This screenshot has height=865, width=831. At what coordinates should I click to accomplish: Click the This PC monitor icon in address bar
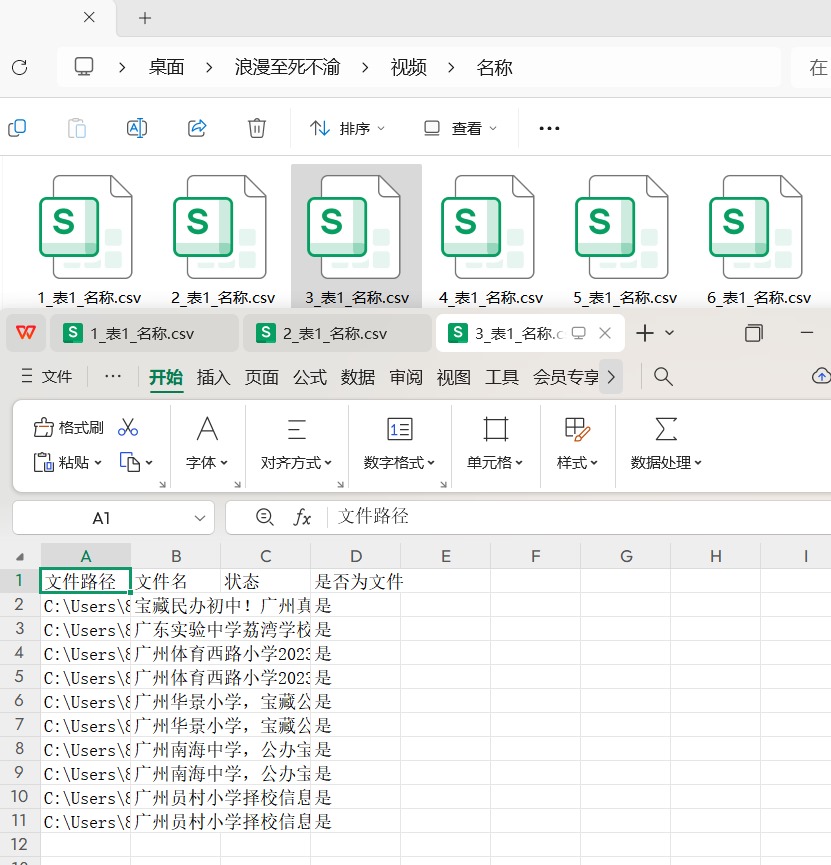click(84, 67)
